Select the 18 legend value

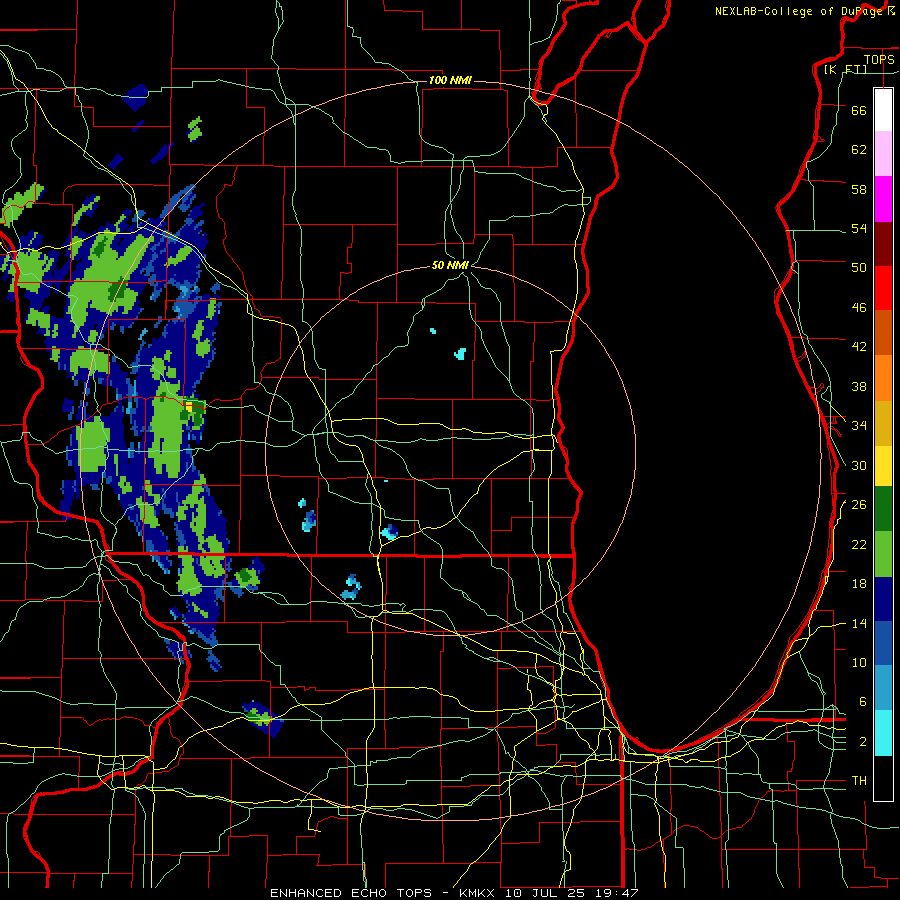pos(859,584)
